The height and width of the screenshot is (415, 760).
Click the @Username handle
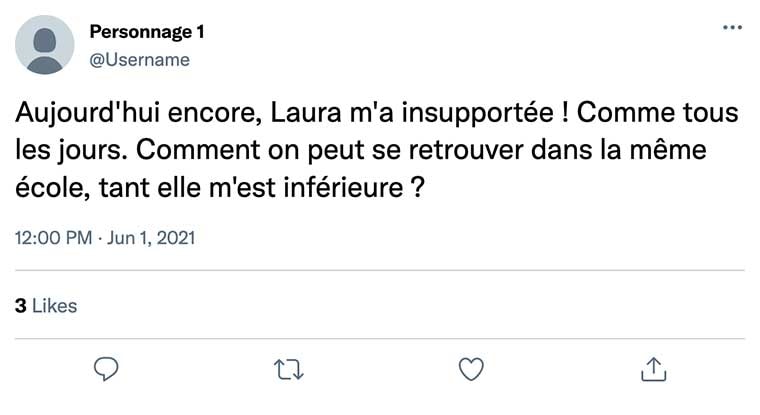tap(139, 60)
